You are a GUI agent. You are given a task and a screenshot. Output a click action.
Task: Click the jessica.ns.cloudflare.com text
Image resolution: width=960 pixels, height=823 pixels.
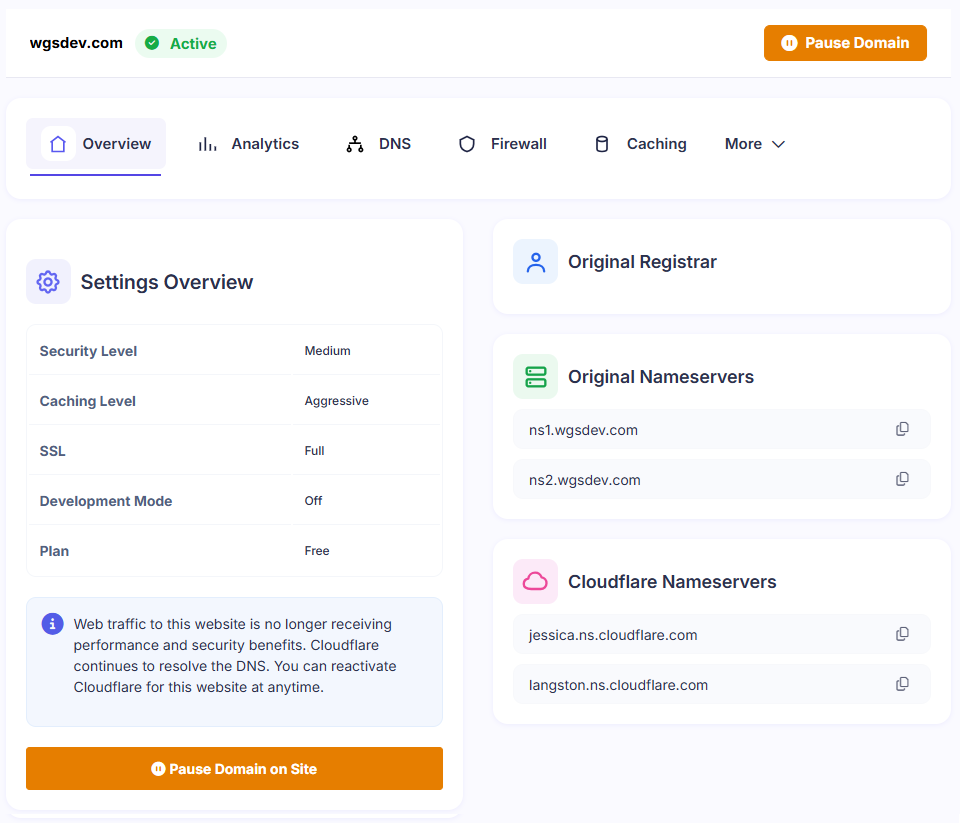(613, 635)
